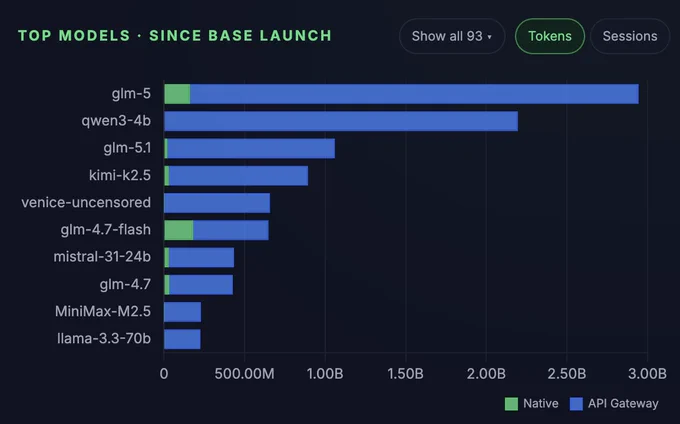This screenshot has width=680, height=424.
Task: Select the qwen3-4b model label
Action: pos(116,121)
